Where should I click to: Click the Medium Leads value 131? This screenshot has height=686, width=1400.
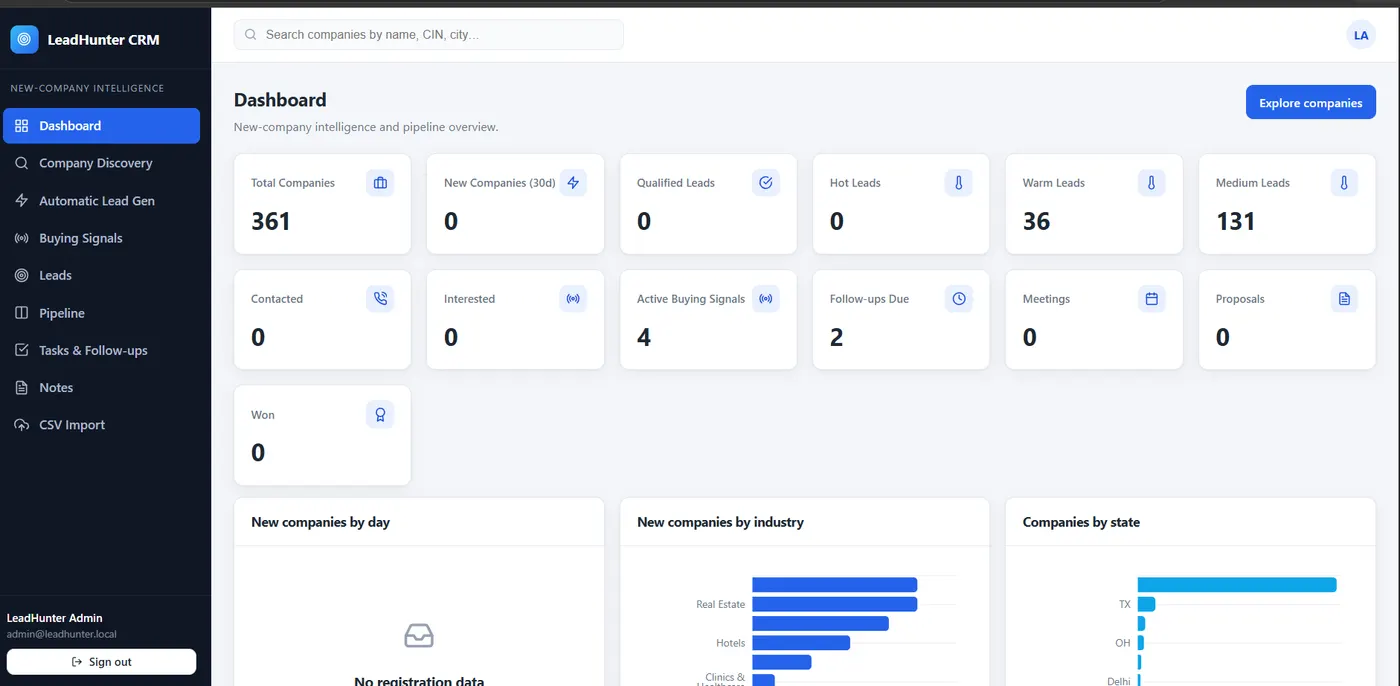(x=1236, y=221)
